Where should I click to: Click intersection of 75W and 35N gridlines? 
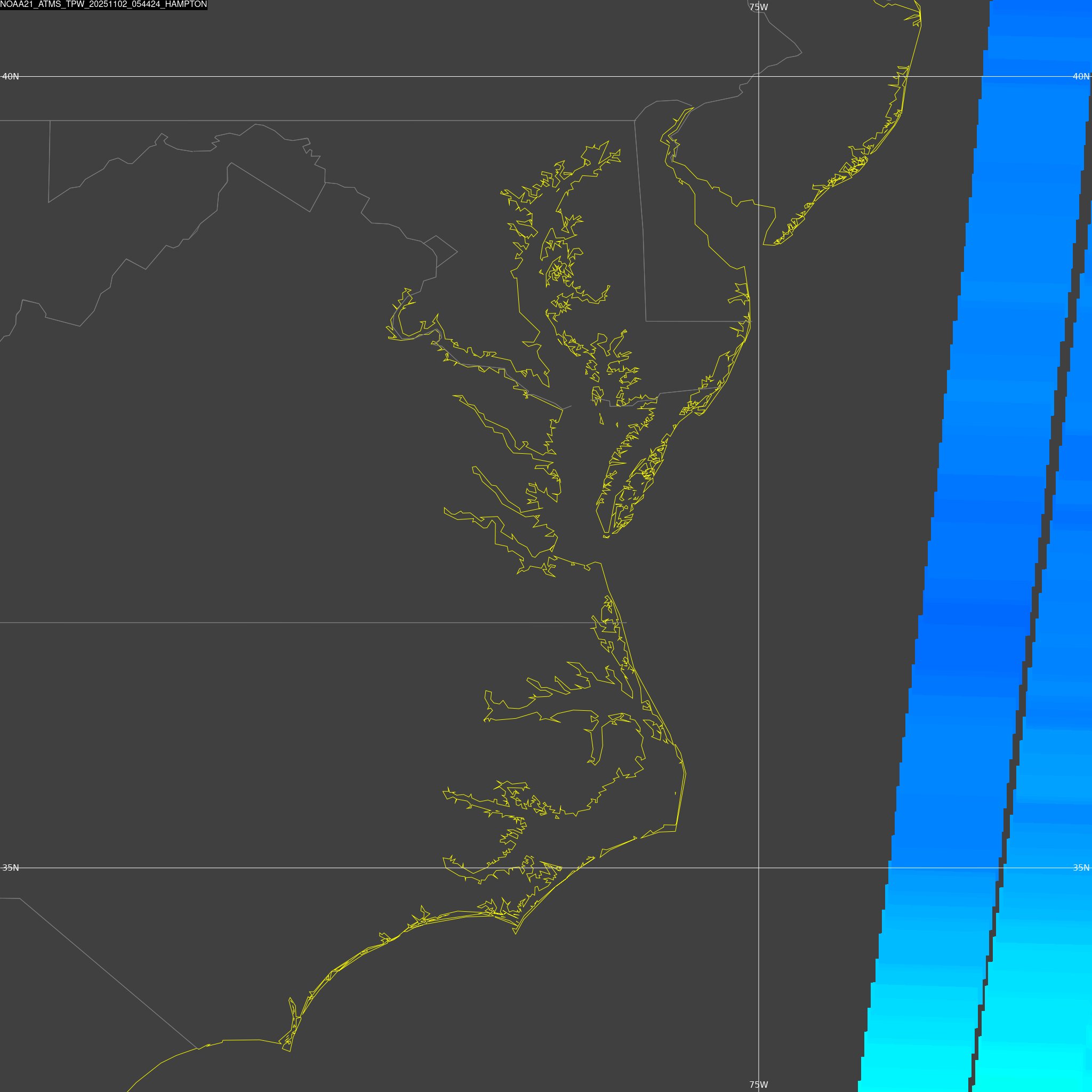point(759,868)
